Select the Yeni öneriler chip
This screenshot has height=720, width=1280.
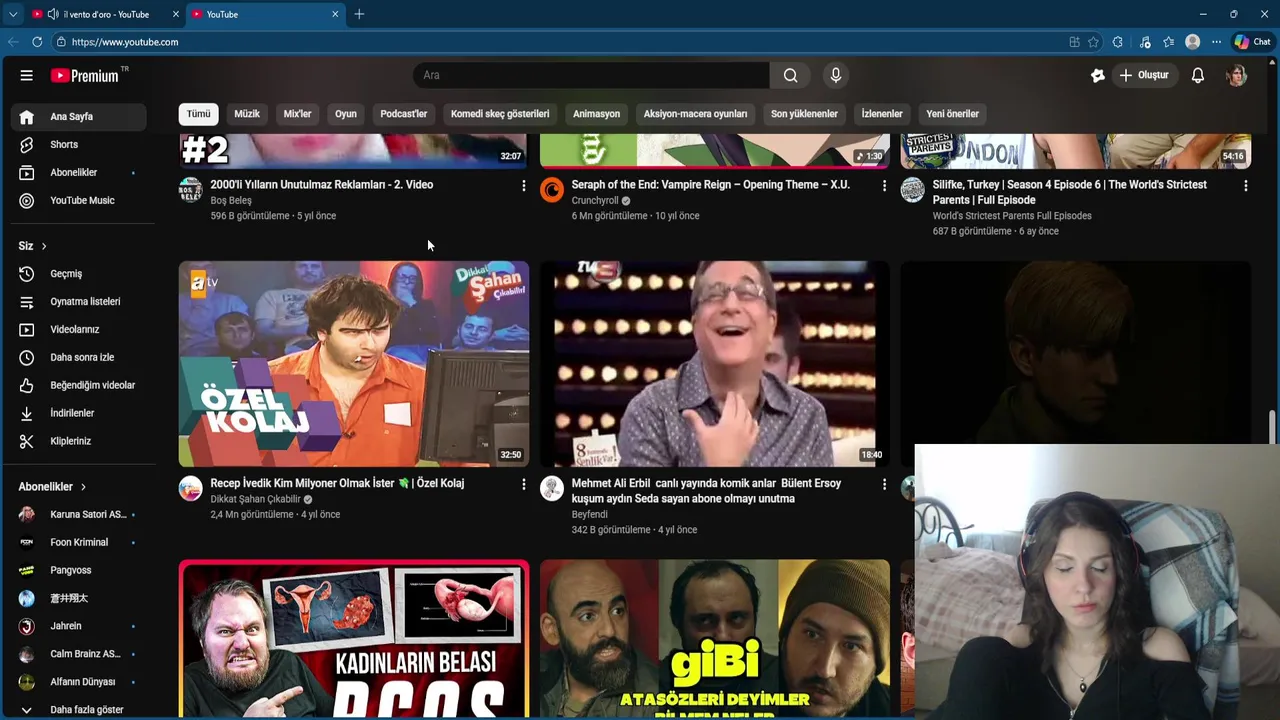point(952,114)
